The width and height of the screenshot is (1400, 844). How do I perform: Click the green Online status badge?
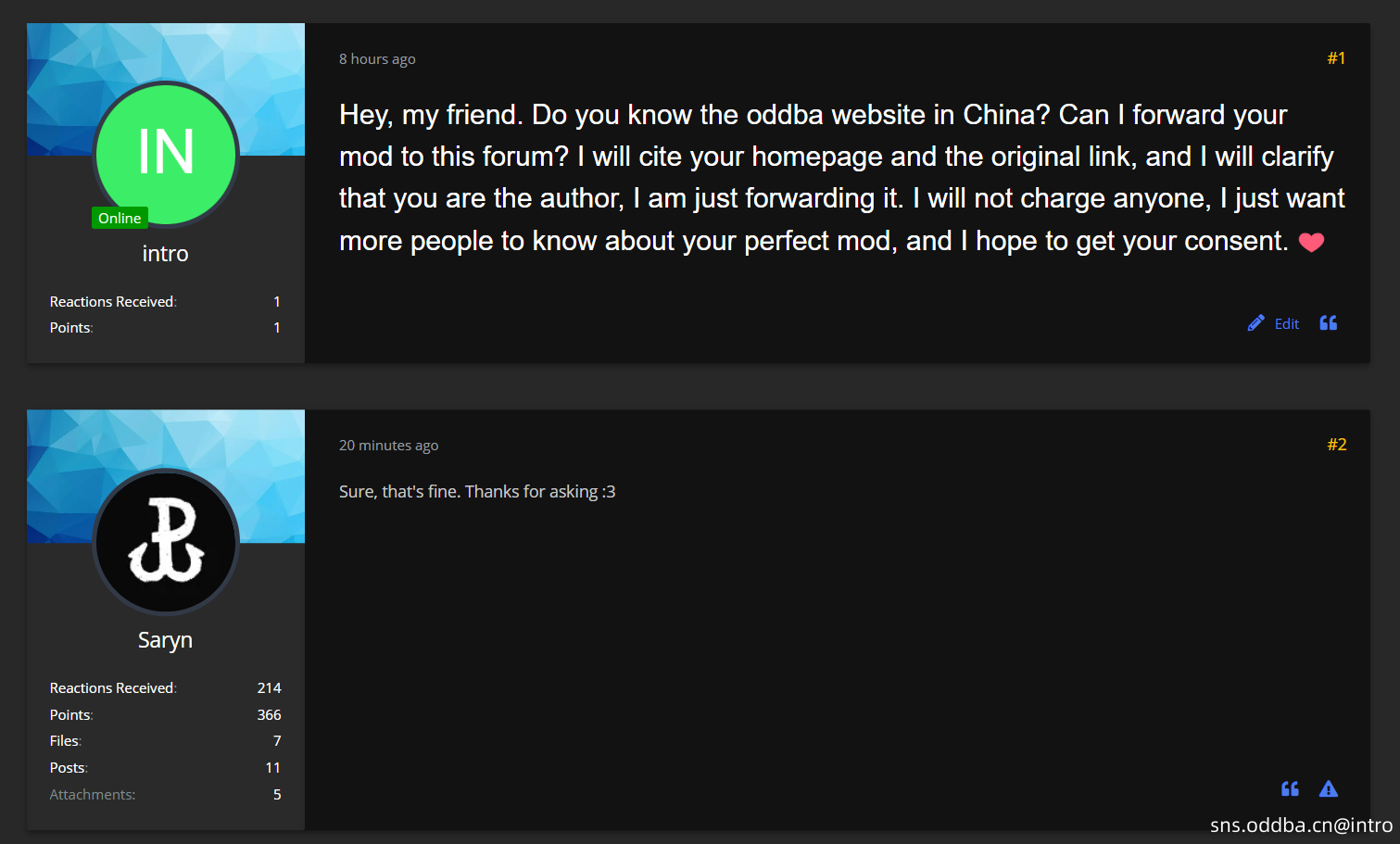tap(120, 218)
